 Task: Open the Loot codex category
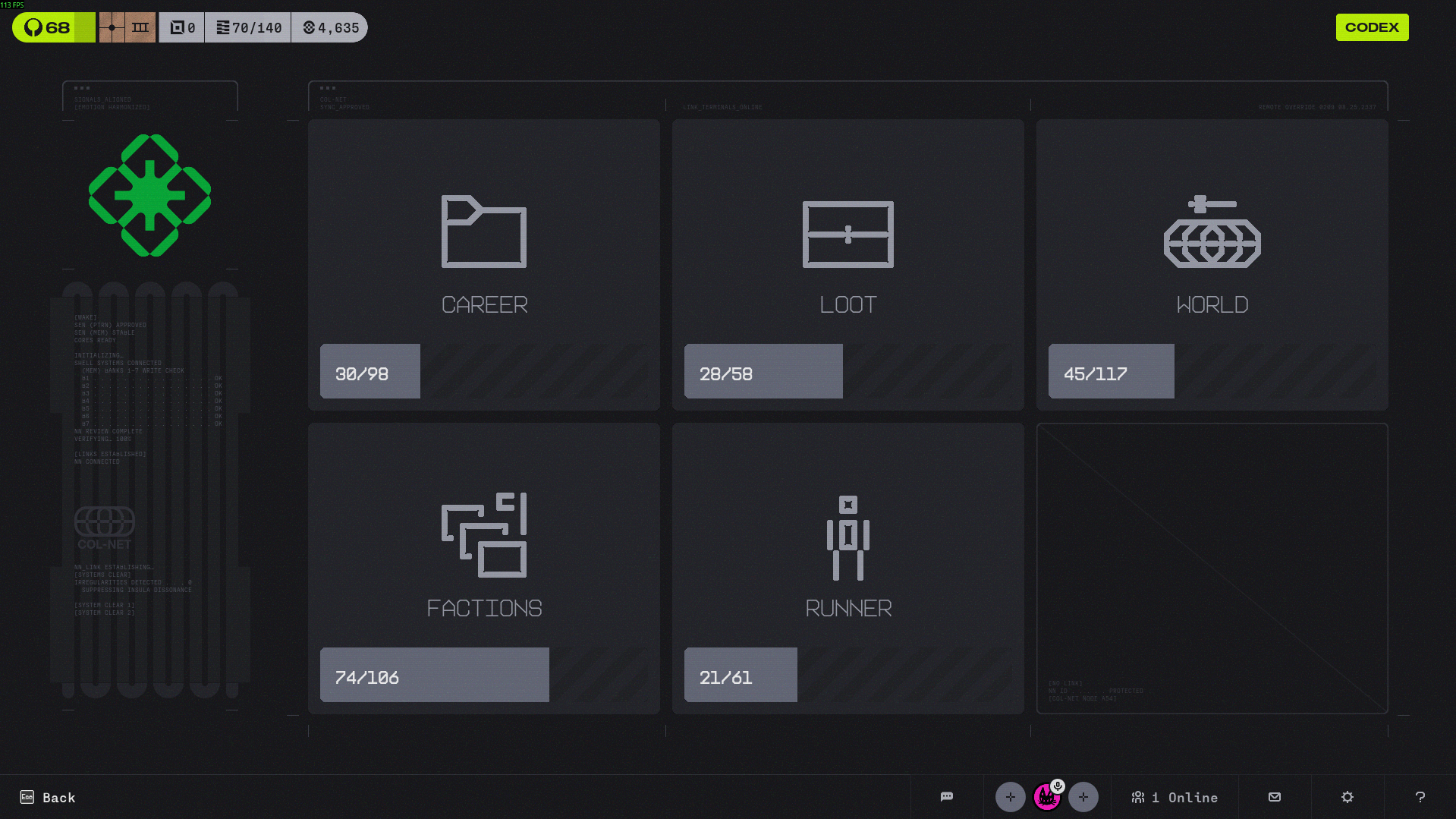pos(847,250)
